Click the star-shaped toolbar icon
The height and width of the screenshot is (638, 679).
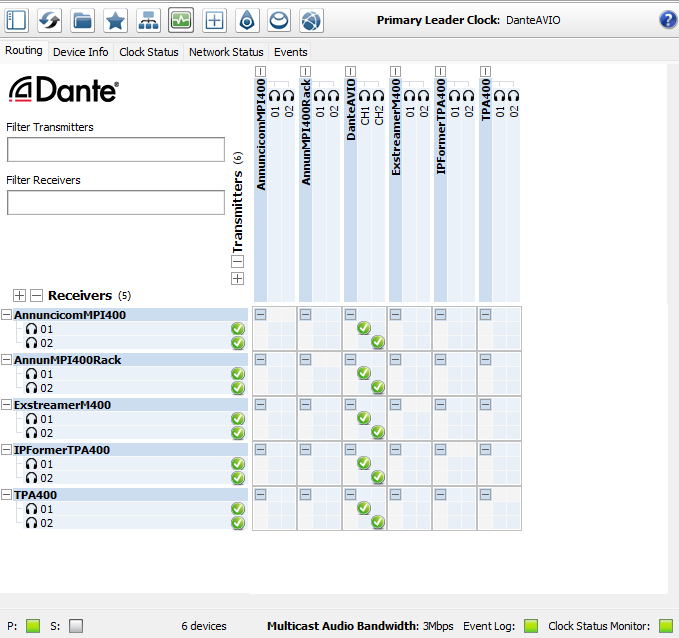pyautogui.click(x=116, y=19)
